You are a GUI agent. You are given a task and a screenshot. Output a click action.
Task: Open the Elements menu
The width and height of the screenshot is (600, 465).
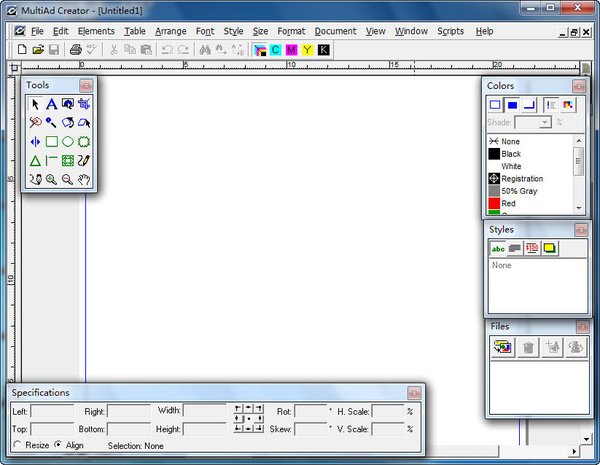(96, 31)
